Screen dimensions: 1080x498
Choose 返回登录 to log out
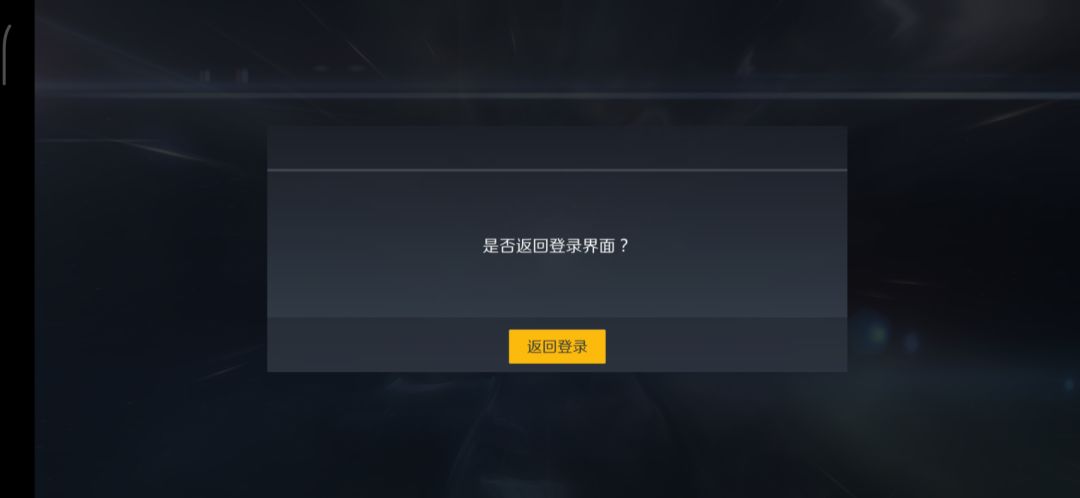[557, 346]
